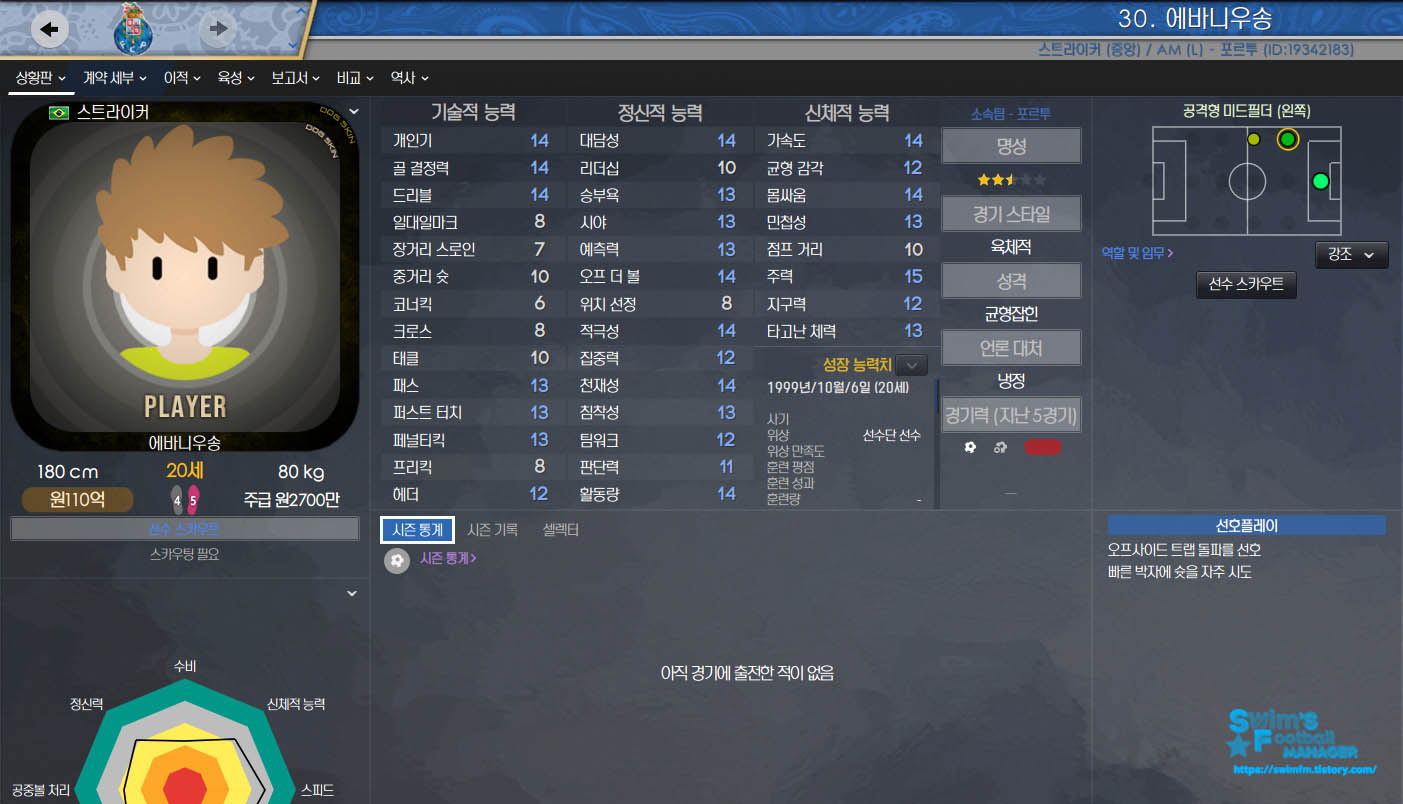Go back with the left arrow button
This screenshot has height=804, width=1403.
click(x=49, y=30)
